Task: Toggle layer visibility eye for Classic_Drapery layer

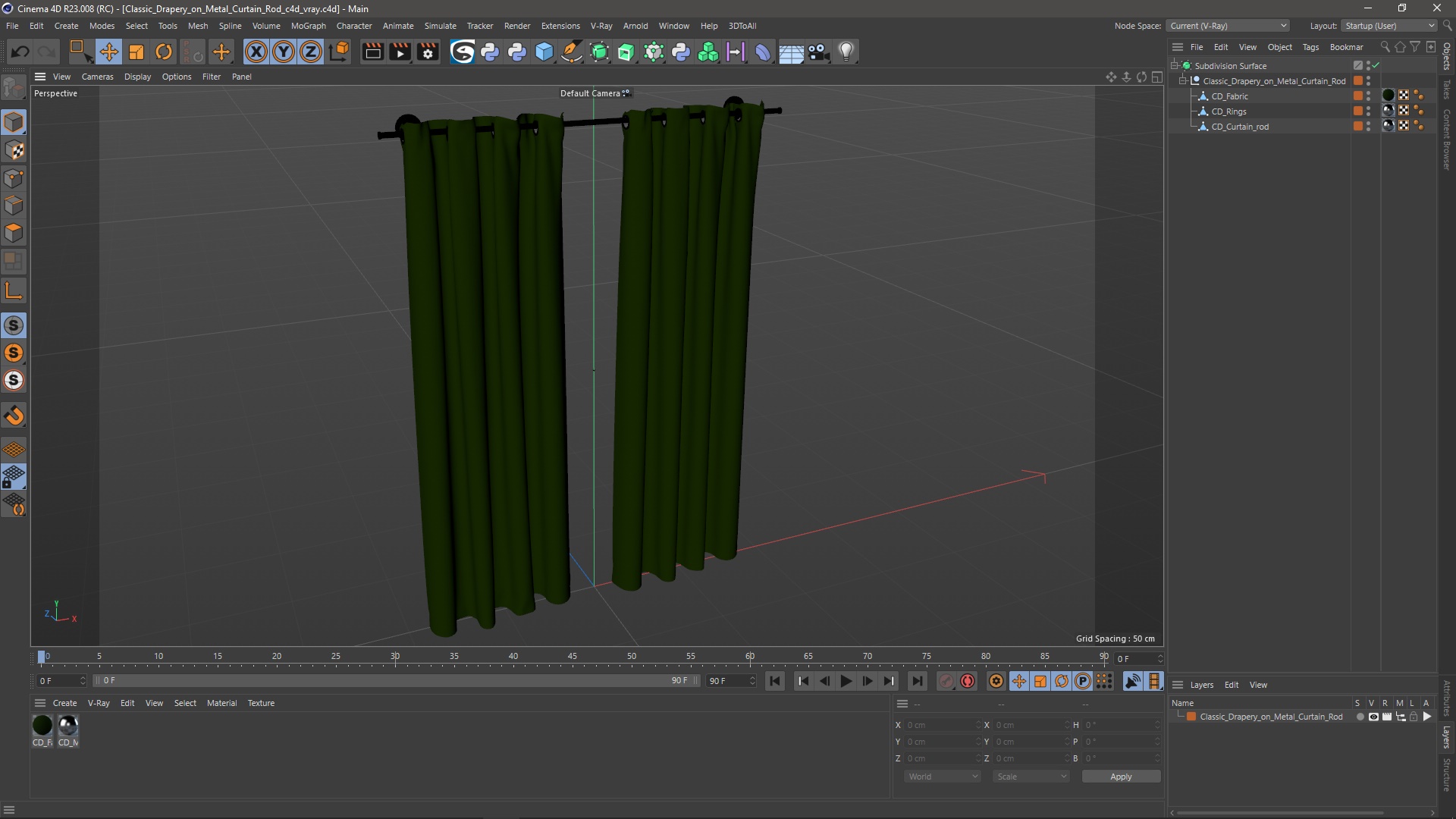Action: 1373,717
